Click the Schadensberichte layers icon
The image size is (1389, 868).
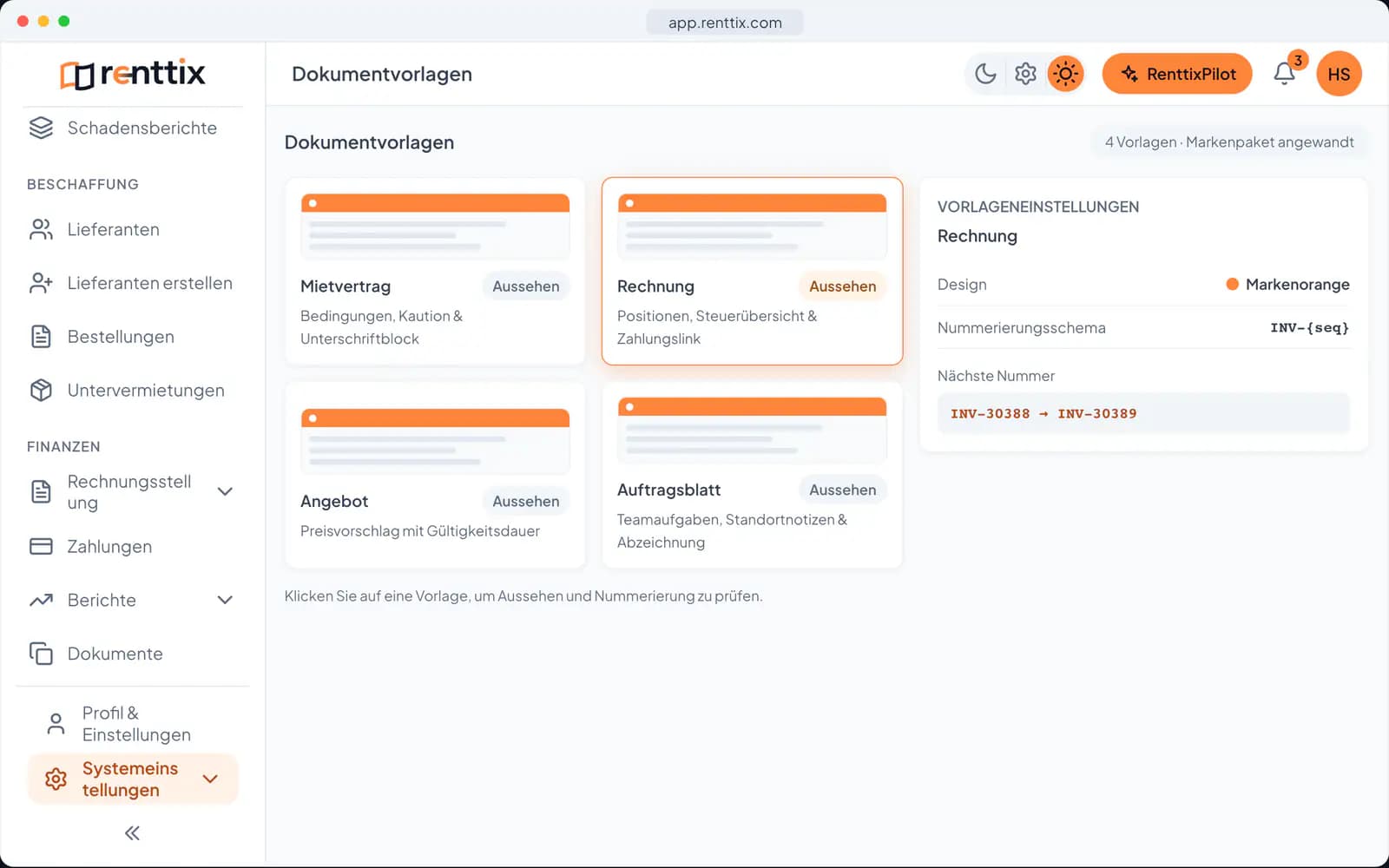pos(41,128)
